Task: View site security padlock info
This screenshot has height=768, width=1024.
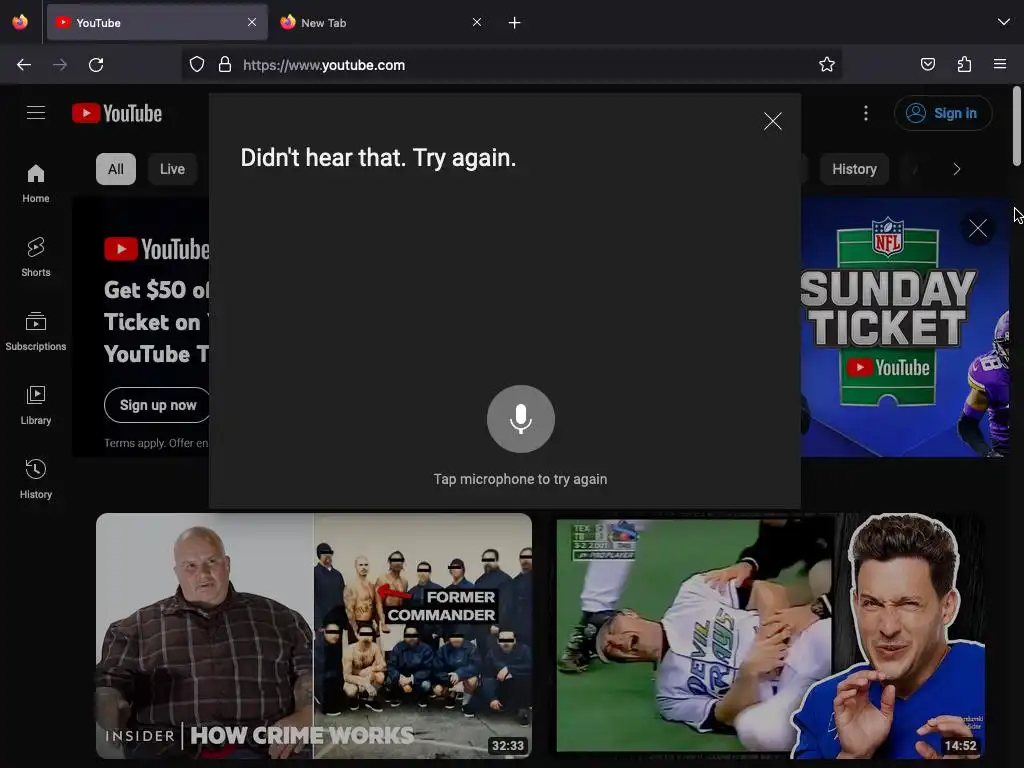Action: click(225, 65)
